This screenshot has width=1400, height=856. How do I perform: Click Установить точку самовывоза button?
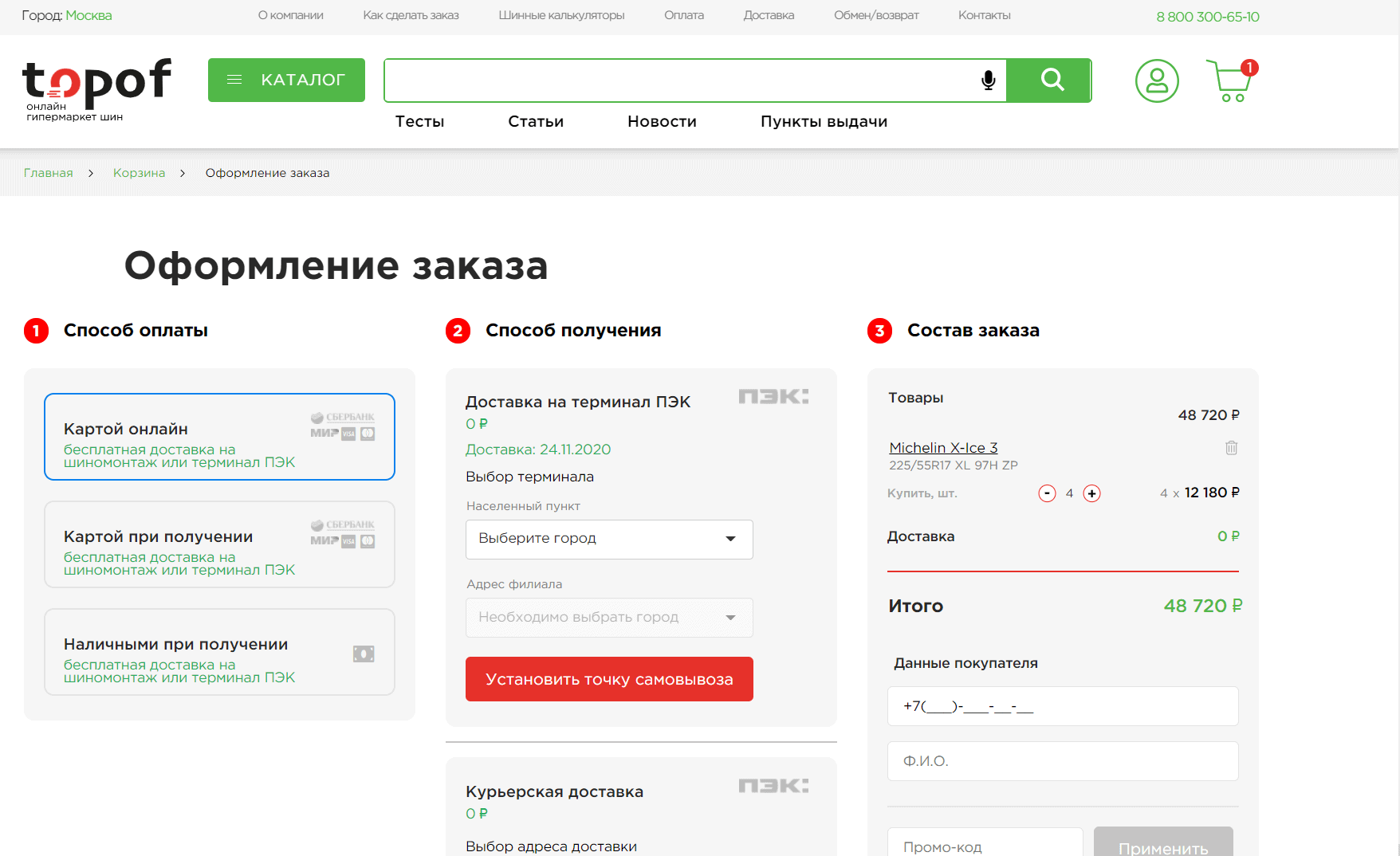[x=609, y=679]
